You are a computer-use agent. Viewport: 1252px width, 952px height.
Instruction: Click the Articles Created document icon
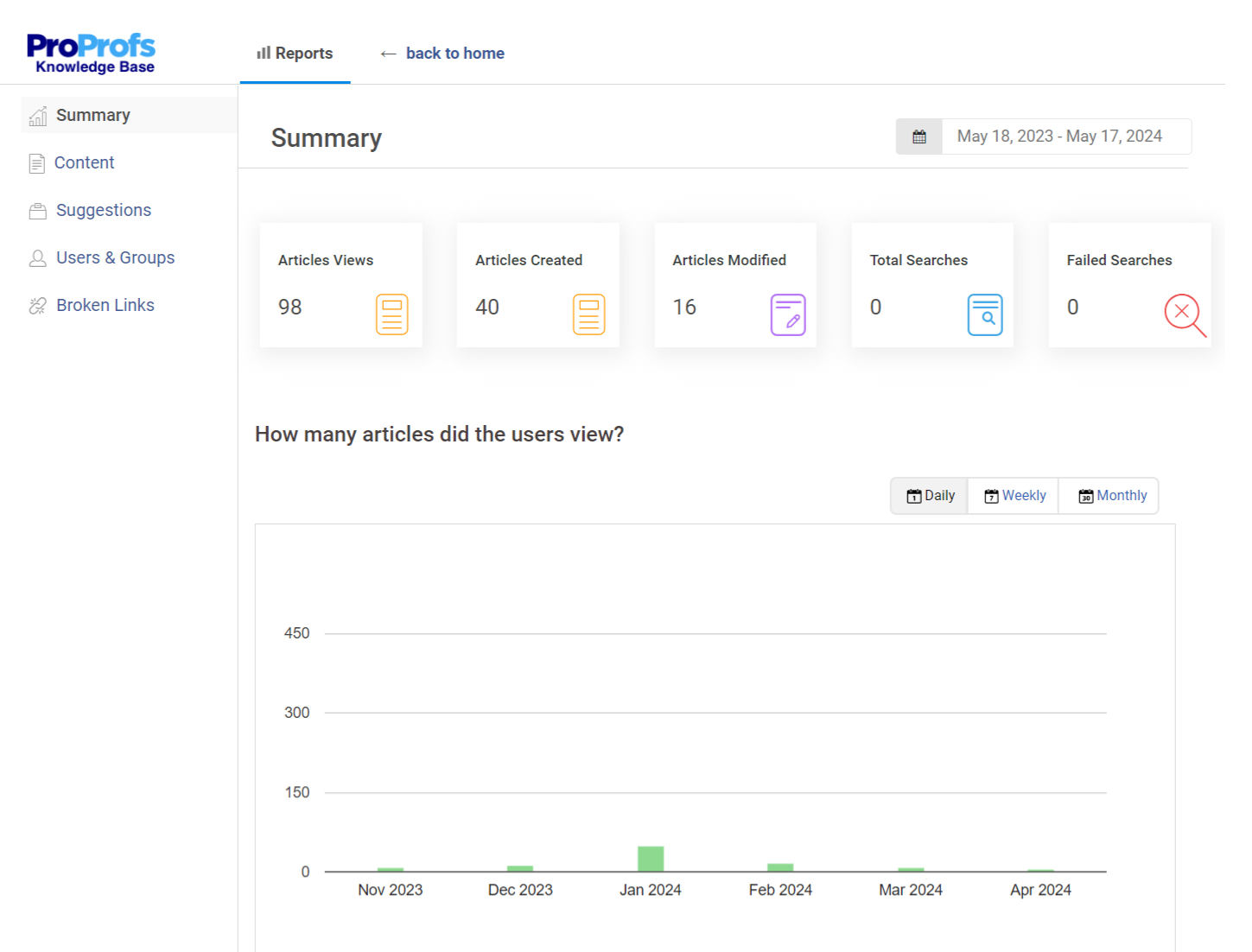pyautogui.click(x=589, y=314)
